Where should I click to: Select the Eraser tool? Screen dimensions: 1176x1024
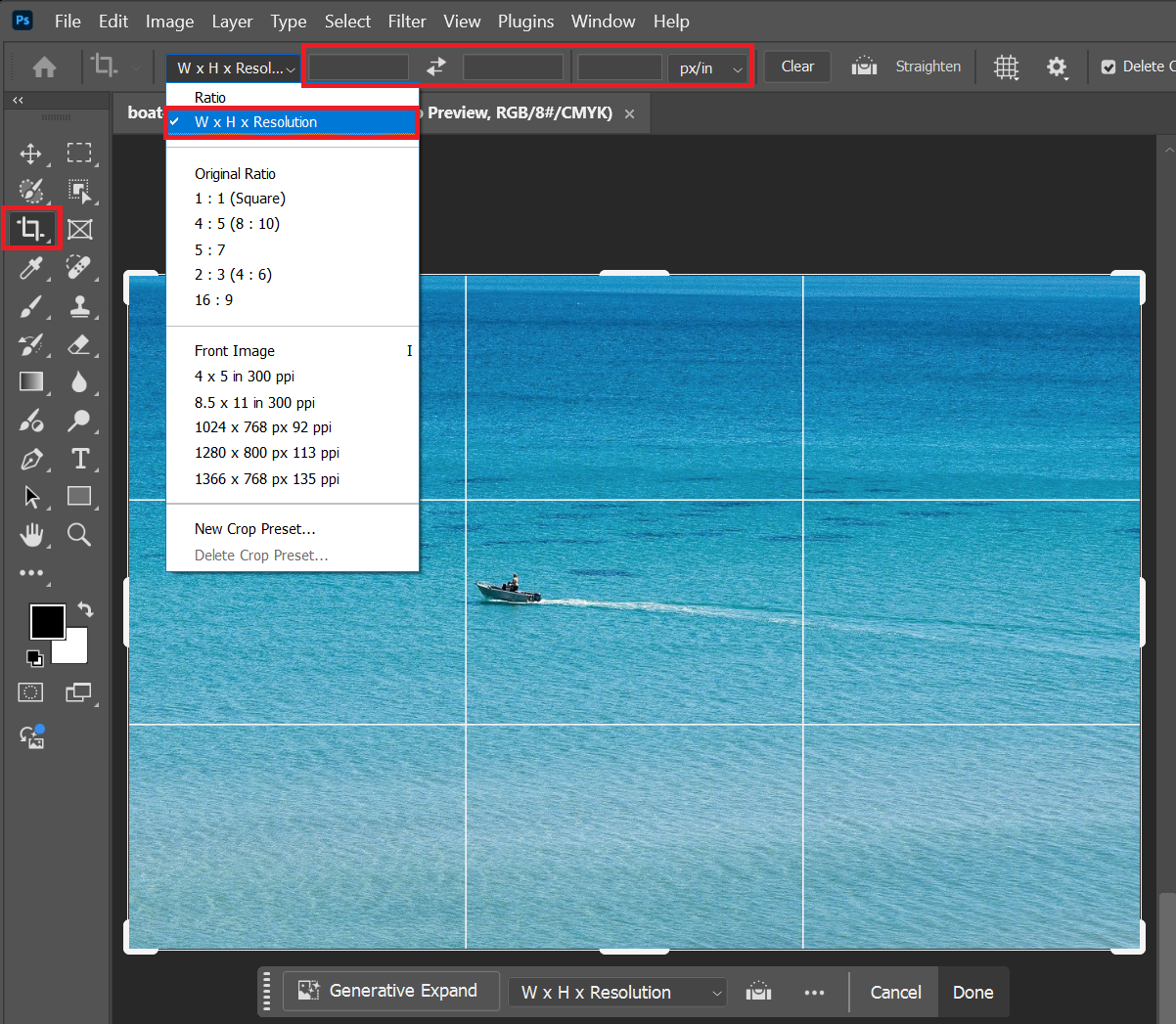tap(79, 344)
